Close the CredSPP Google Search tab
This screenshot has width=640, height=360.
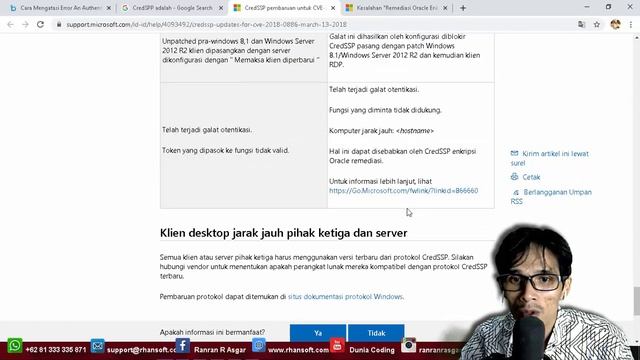221,8
